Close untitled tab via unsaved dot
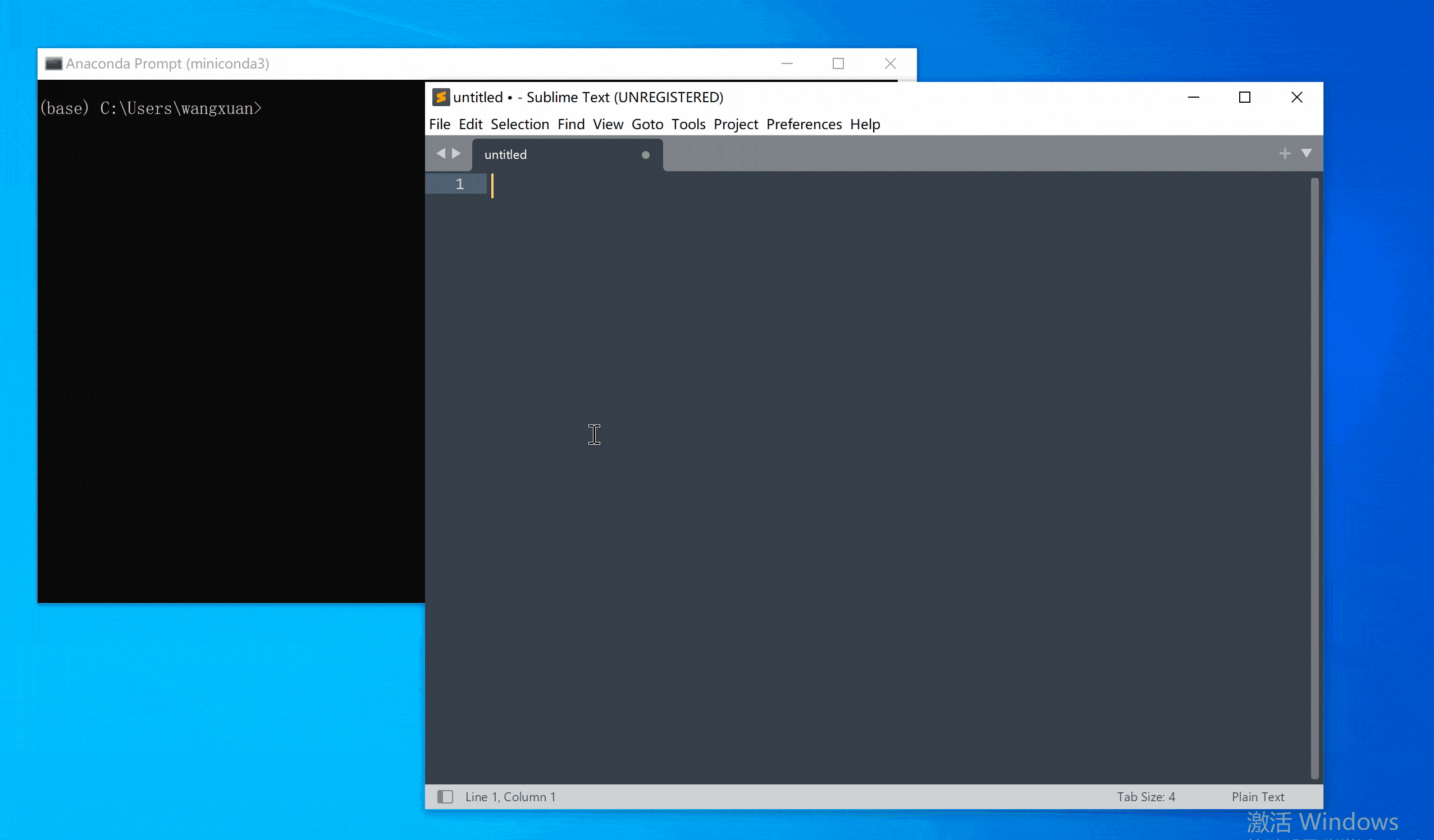The height and width of the screenshot is (840, 1434). tap(645, 155)
